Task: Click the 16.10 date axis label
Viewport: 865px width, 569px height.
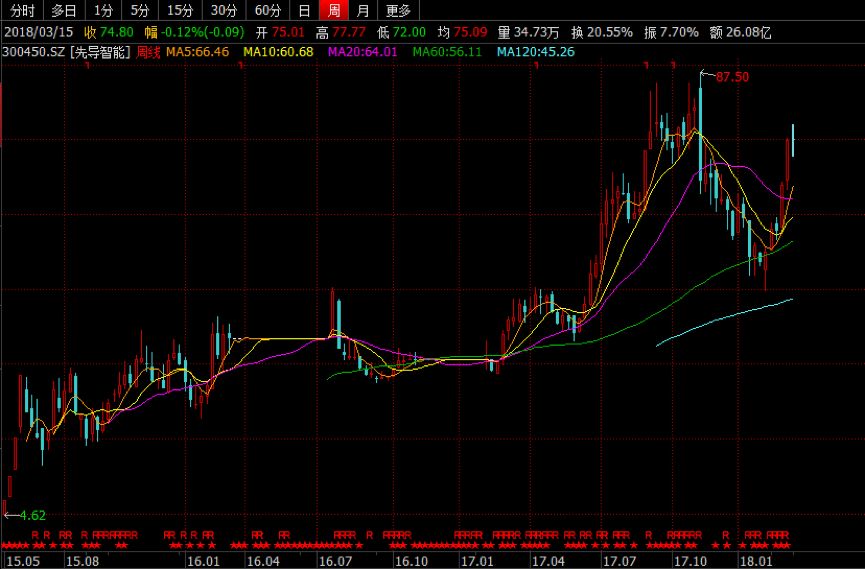Action: pos(412,561)
